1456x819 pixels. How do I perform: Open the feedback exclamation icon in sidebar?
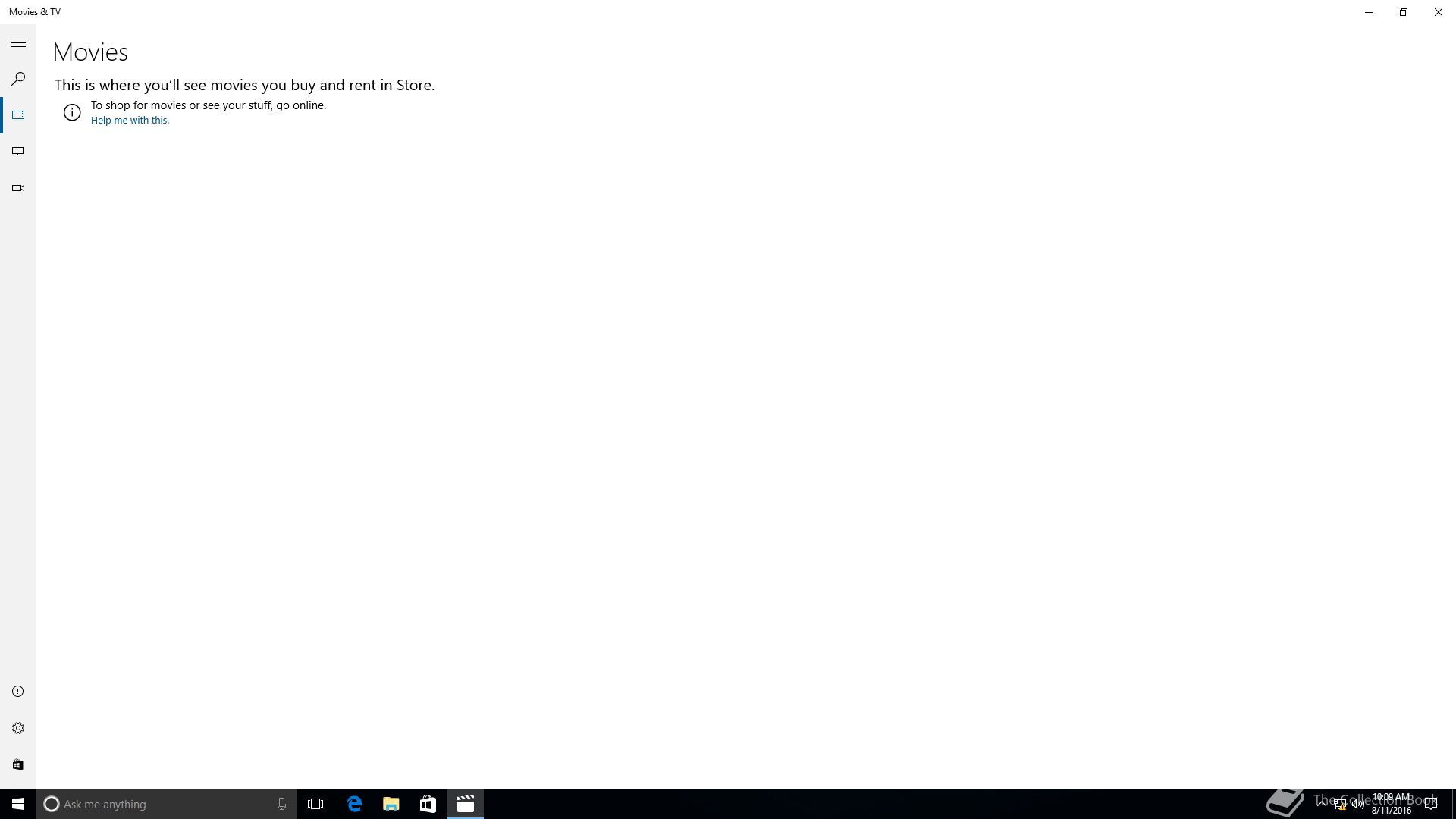pos(18,692)
